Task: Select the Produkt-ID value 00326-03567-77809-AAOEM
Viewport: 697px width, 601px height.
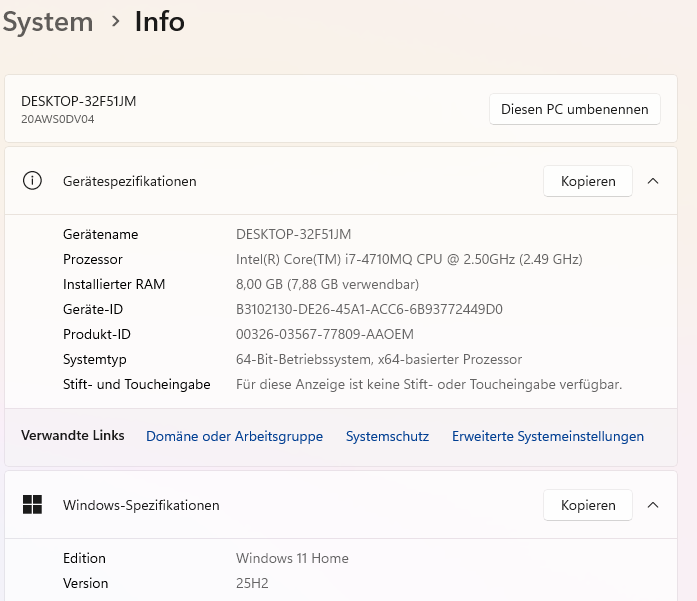Action: 324,334
